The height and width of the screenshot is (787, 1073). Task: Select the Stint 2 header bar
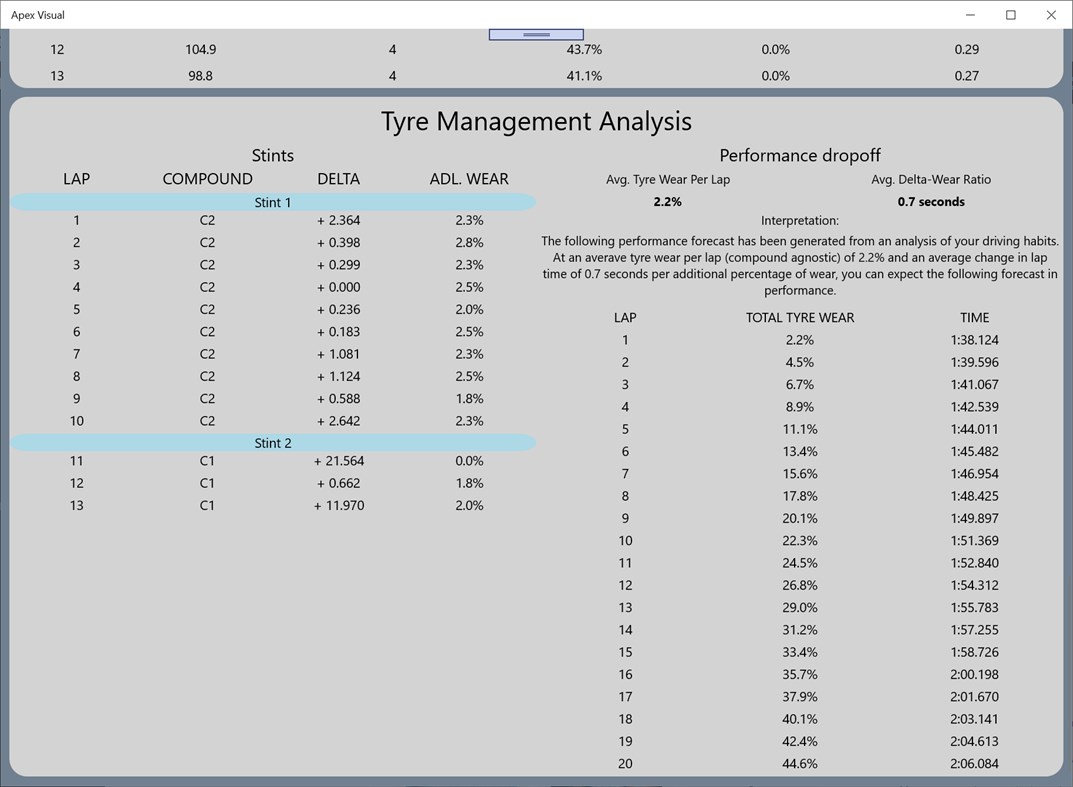coord(273,443)
